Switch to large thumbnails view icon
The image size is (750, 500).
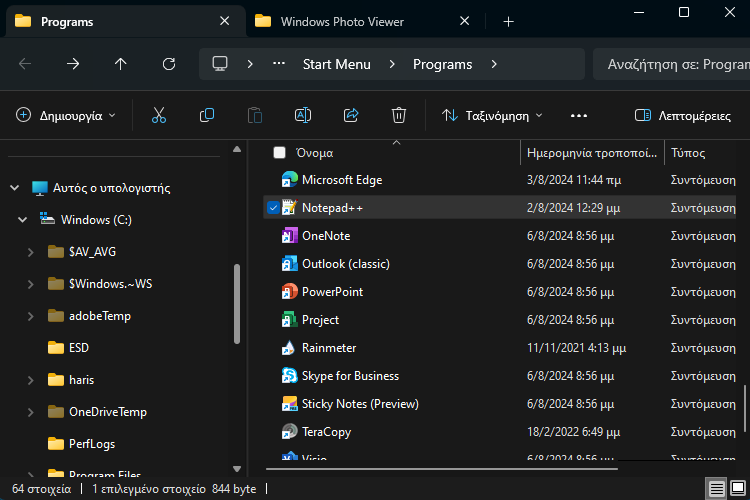click(738, 489)
